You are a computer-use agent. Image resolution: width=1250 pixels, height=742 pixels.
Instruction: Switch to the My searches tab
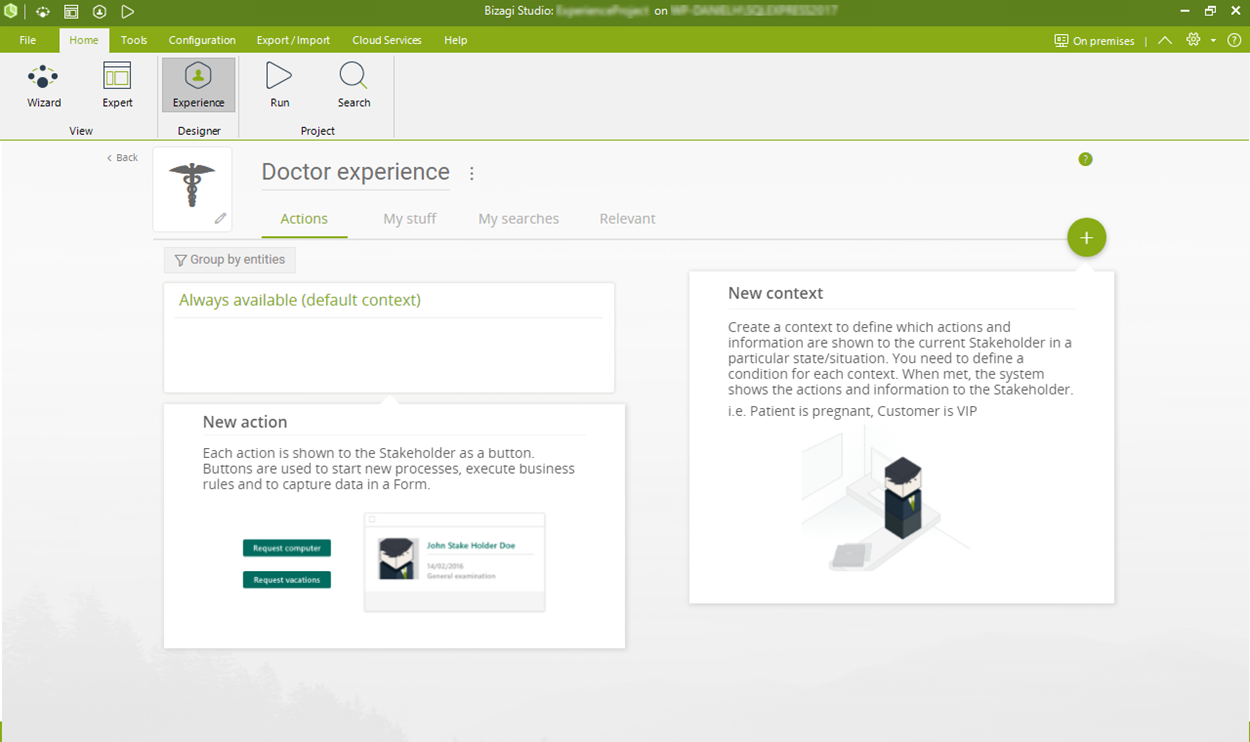518,219
